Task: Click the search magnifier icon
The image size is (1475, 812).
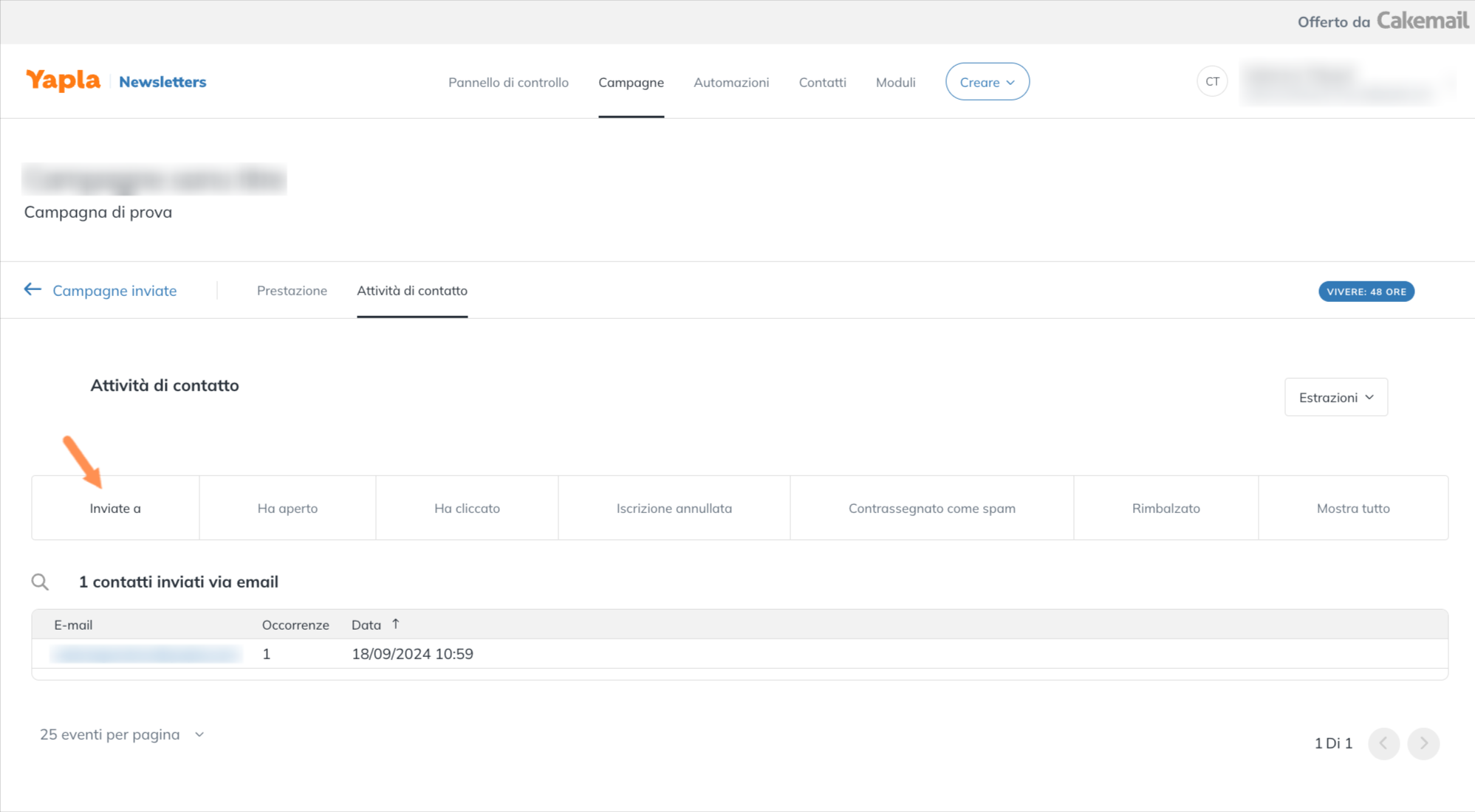Action: (x=40, y=582)
